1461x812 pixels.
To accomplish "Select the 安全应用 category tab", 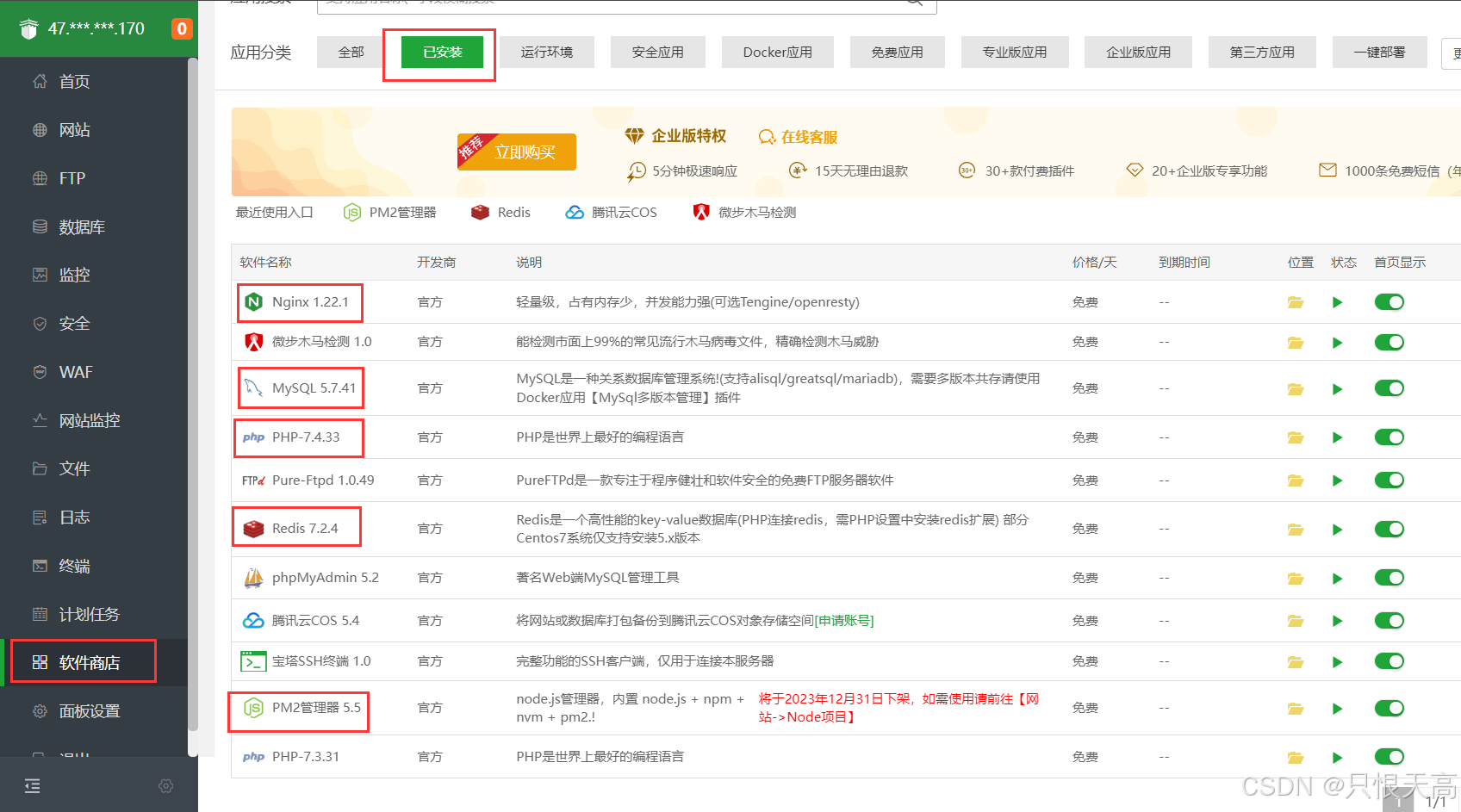I will click(658, 53).
